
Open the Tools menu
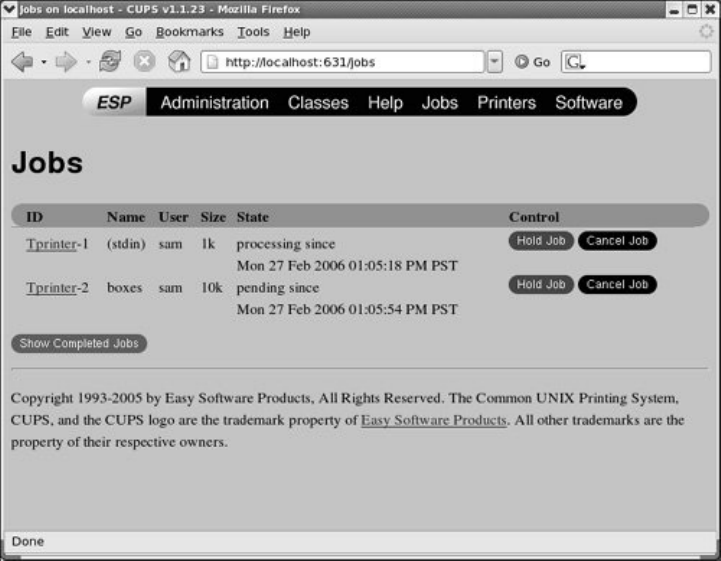pyautogui.click(x=253, y=32)
